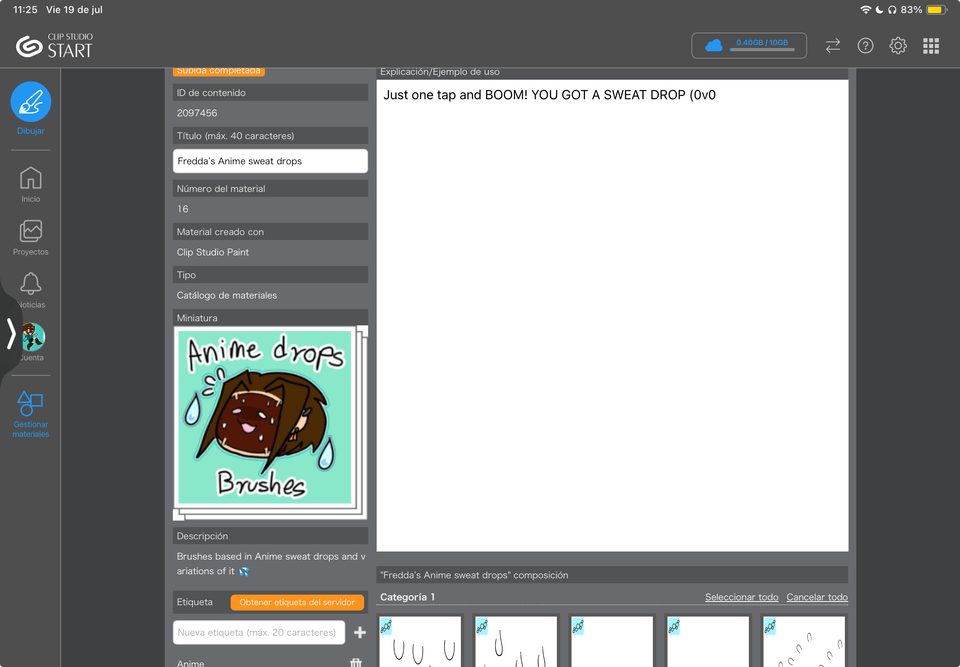Click the Anime drops Brushes thumbnail
The image size is (960, 667).
[270, 423]
